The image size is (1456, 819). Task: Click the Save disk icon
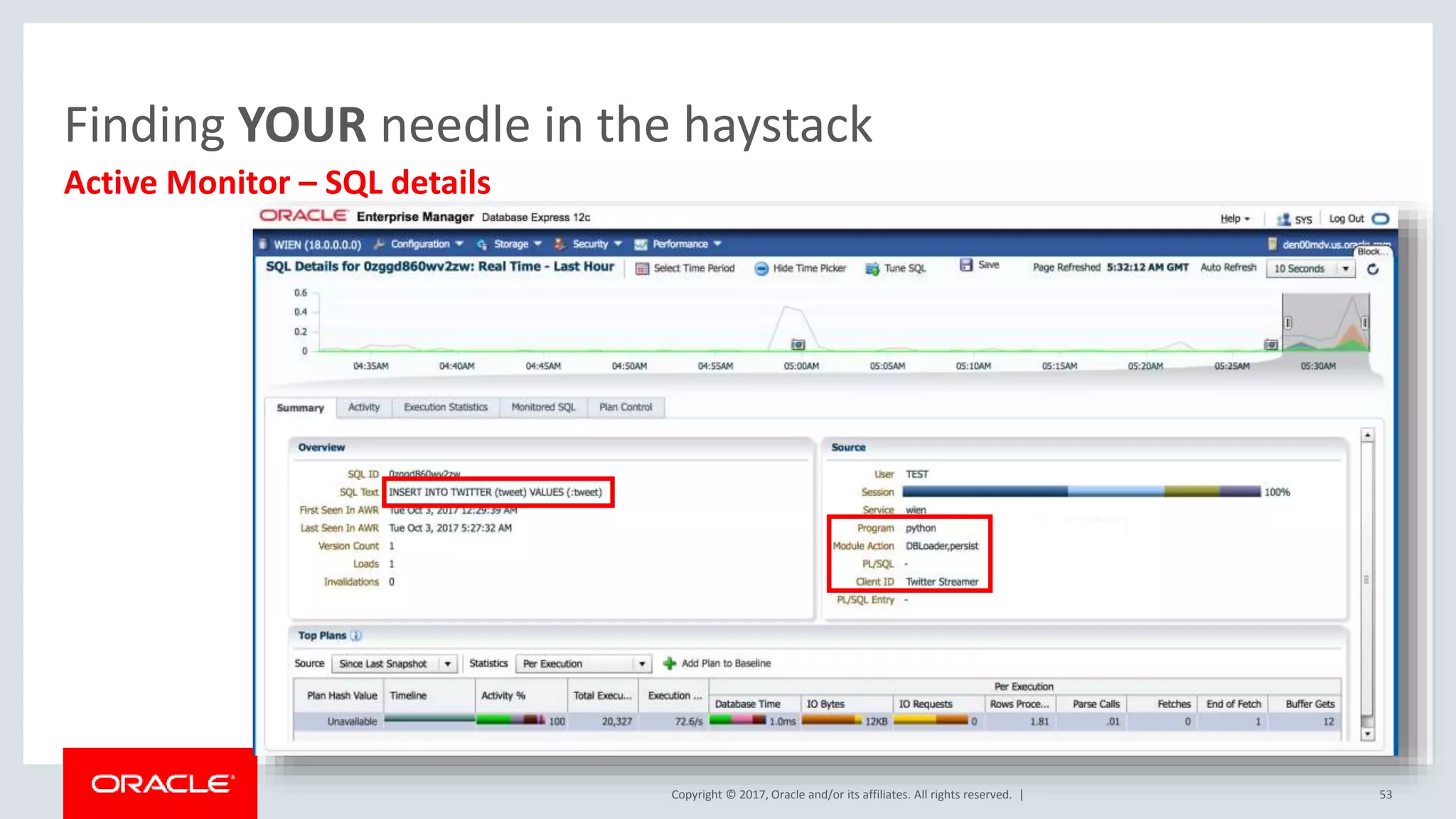[x=966, y=265]
